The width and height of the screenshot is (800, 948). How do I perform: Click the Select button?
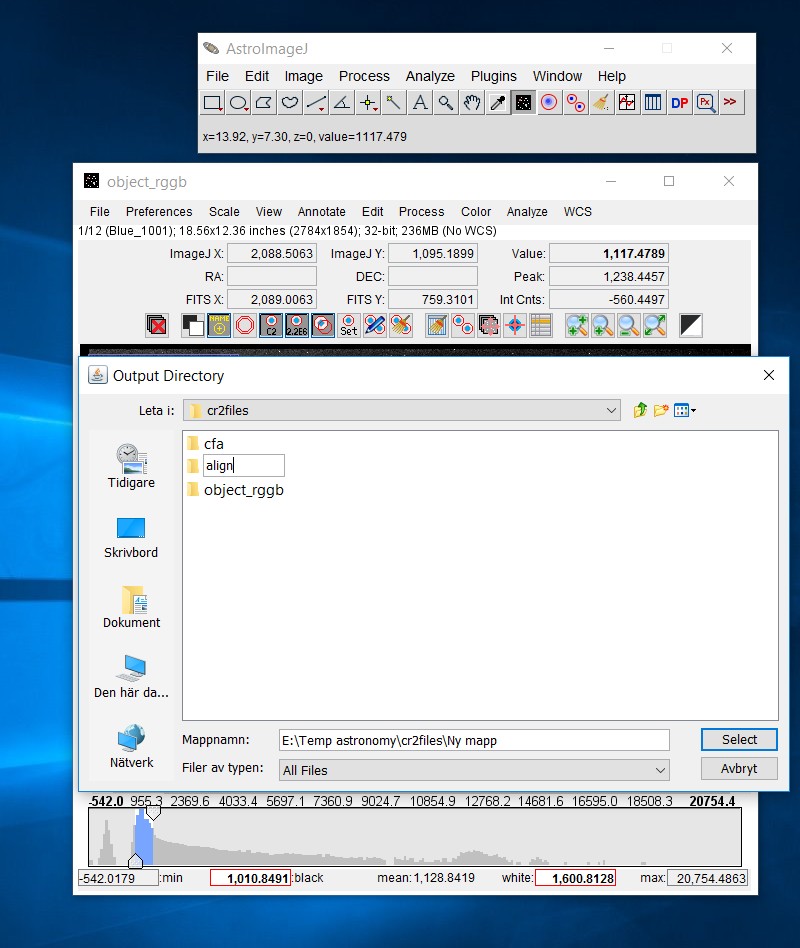(x=739, y=739)
